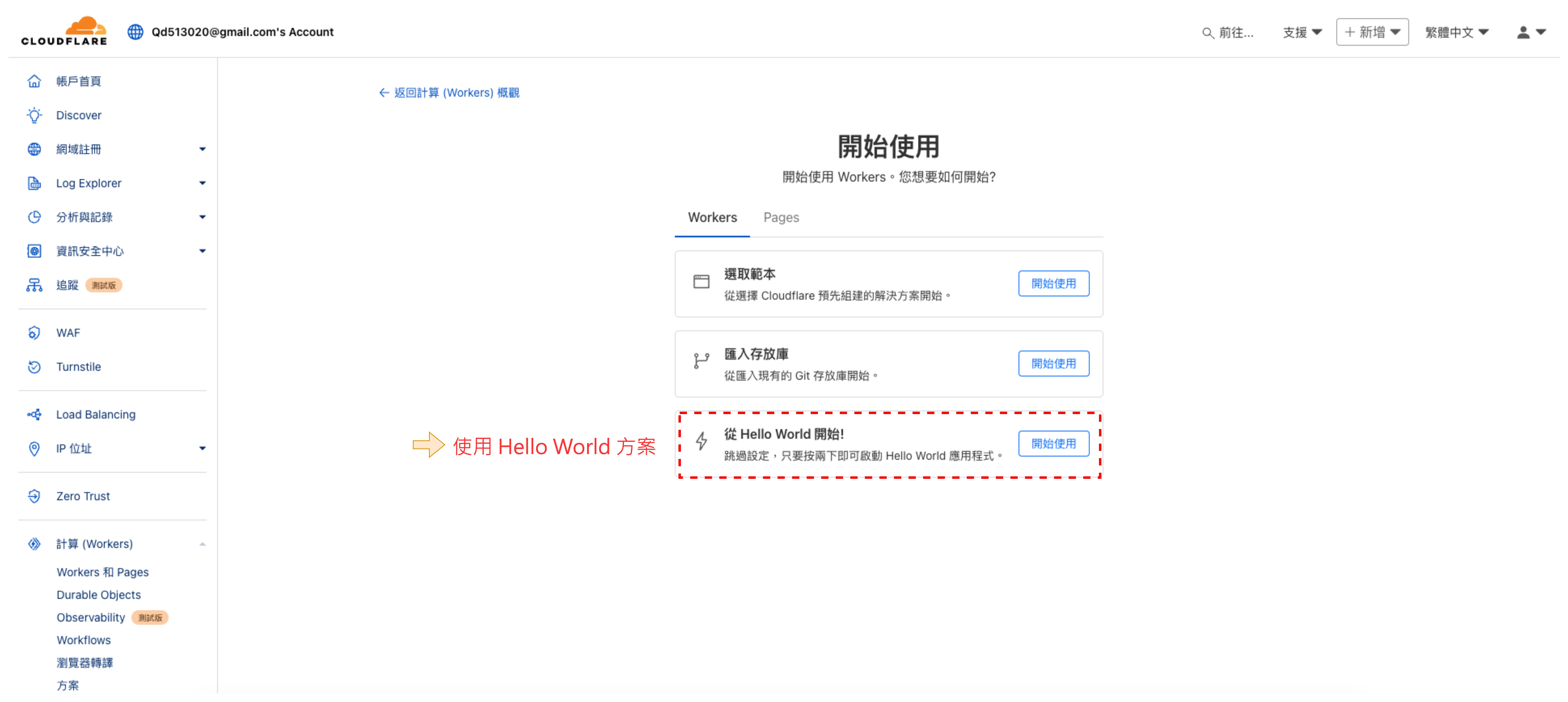Screen dimensions: 1568x702
Task: Click the home icon beside 帳戶首頁
Action: pyautogui.click(x=34, y=81)
